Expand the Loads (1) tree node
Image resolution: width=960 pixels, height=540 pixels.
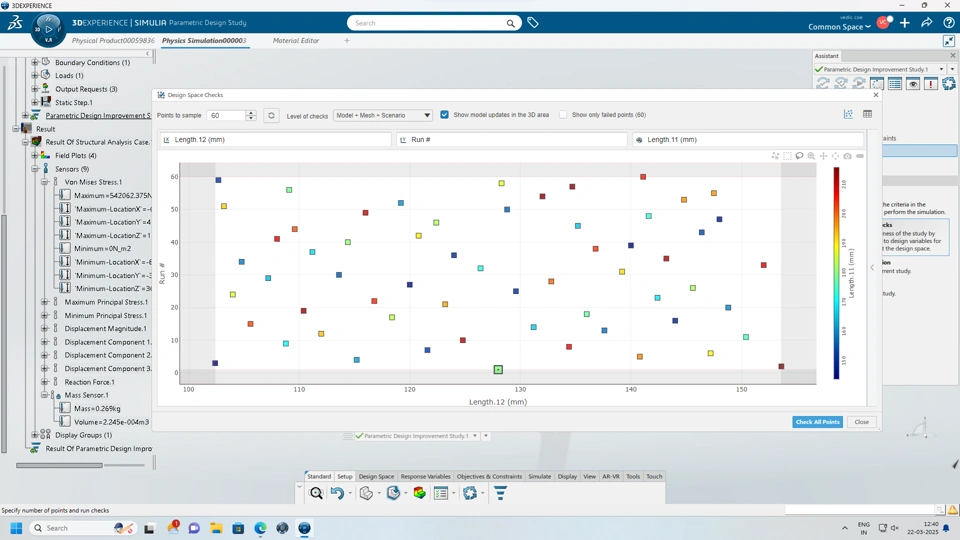[x=35, y=75]
